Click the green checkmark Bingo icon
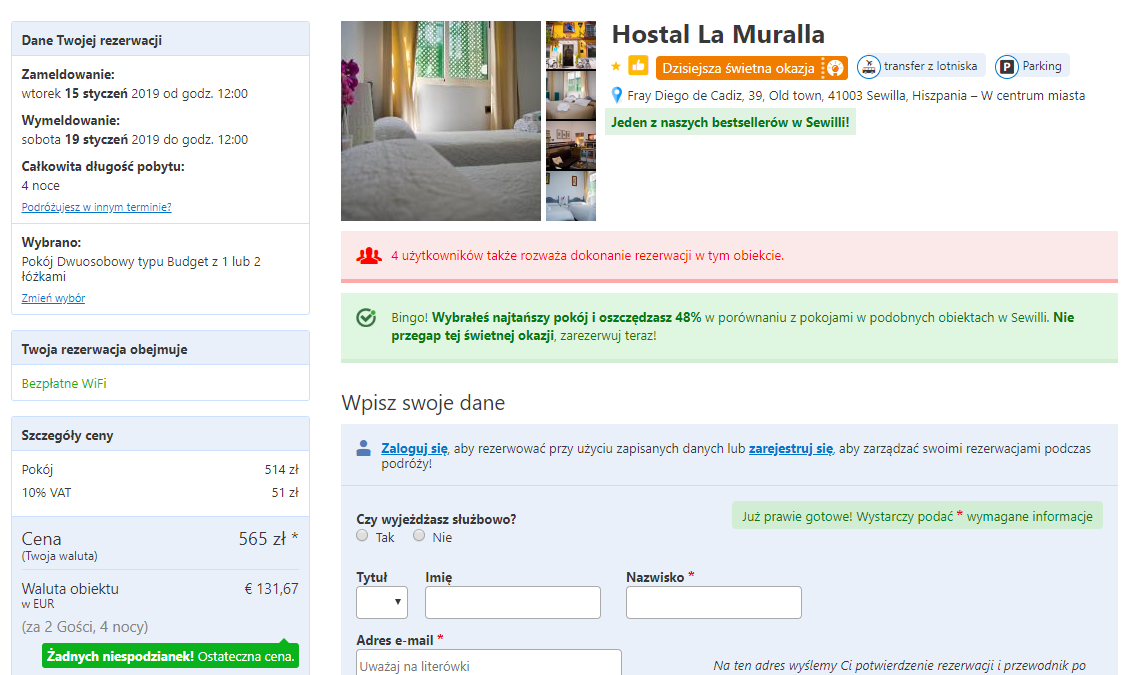Viewport: 1127px width, 675px height. [x=367, y=317]
